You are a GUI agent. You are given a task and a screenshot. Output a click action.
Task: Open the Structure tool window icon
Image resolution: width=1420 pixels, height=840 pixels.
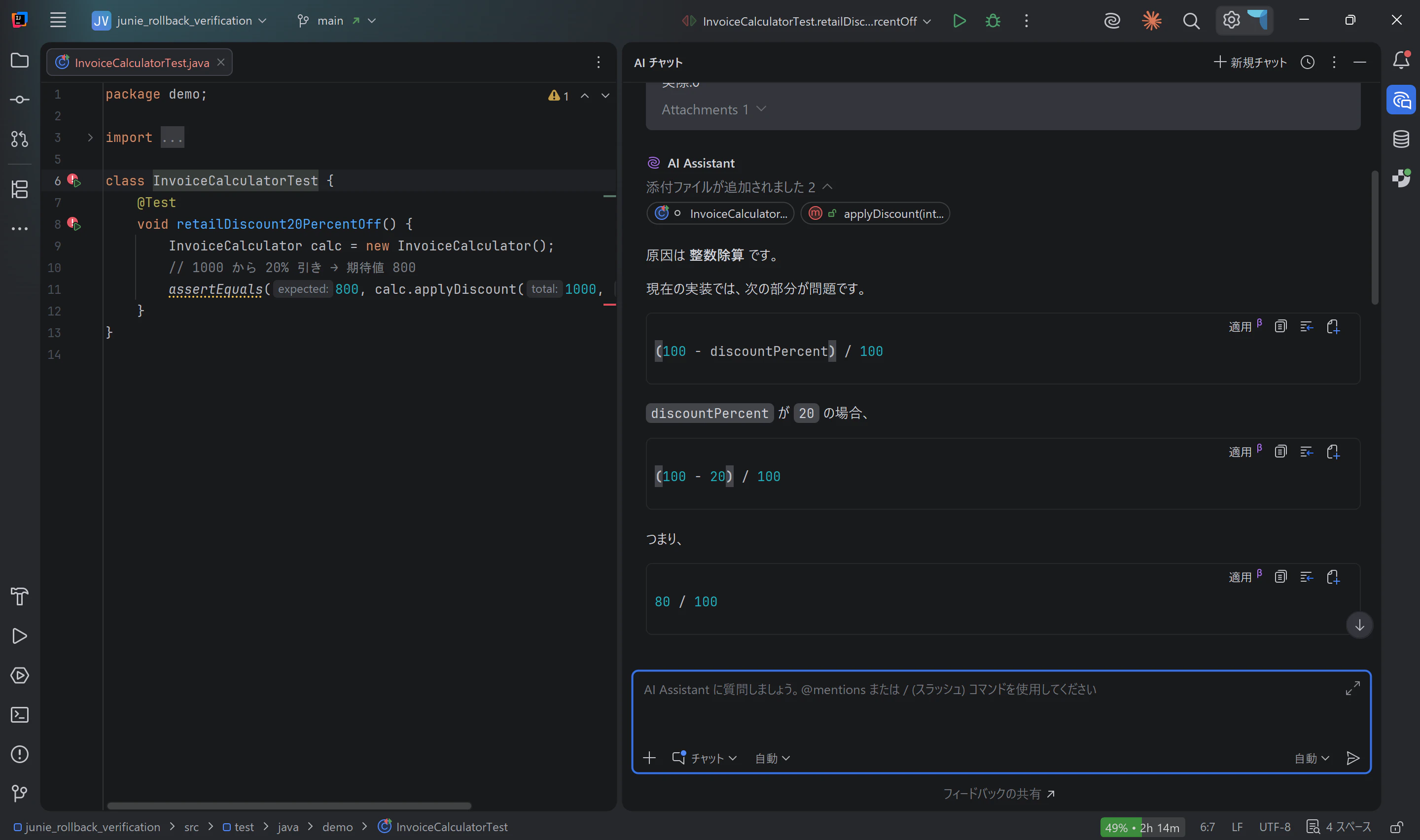(x=20, y=189)
